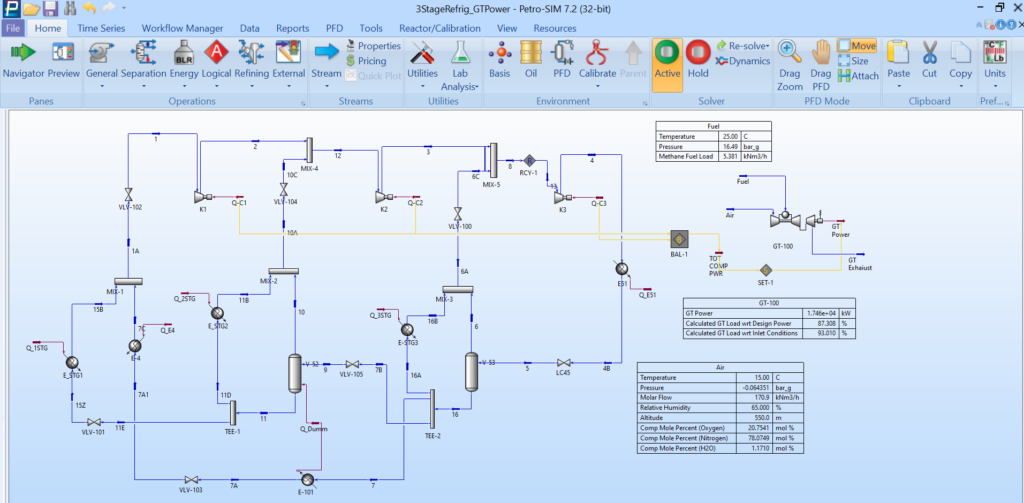Enable Move mode for PFD
This screenshot has height=503, width=1024.
pos(858,46)
